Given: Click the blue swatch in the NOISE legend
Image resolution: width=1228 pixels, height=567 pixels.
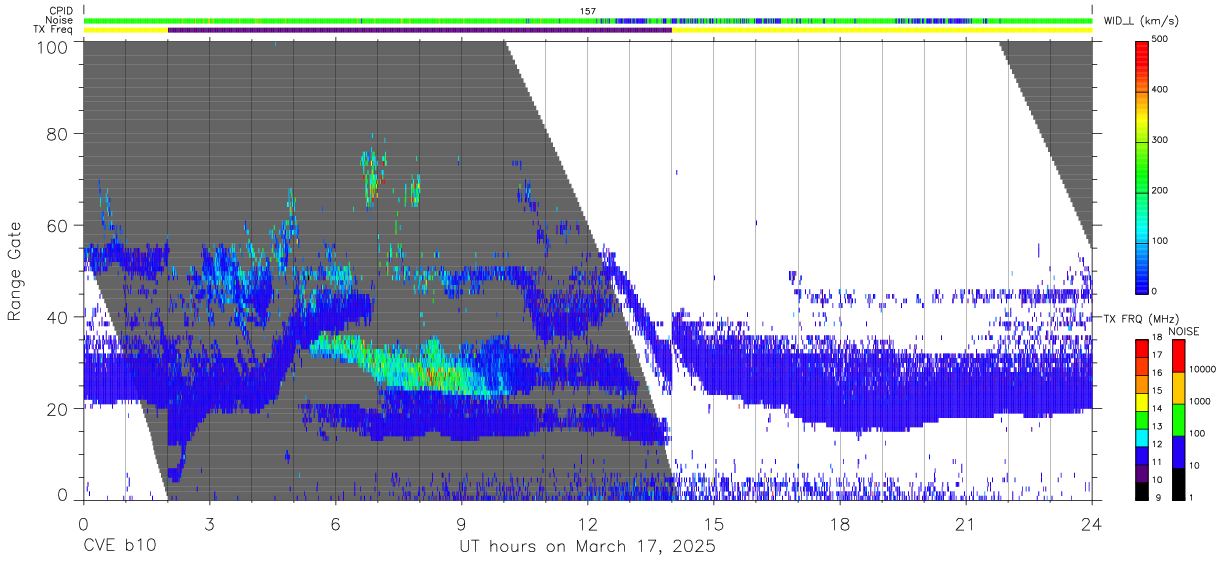Looking at the screenshot, I should pos(1178,451).
